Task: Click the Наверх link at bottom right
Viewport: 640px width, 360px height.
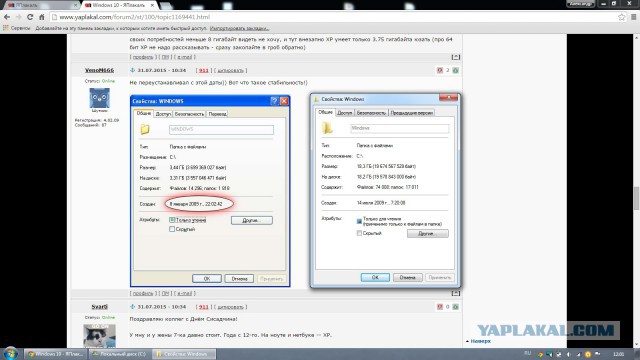Action: [x=481, y=341]
